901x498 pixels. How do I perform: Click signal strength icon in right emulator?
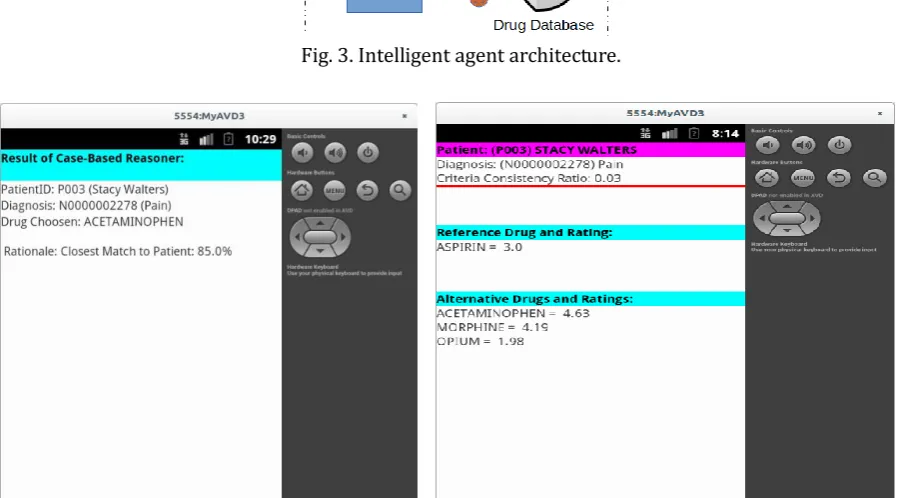(669, 134)
